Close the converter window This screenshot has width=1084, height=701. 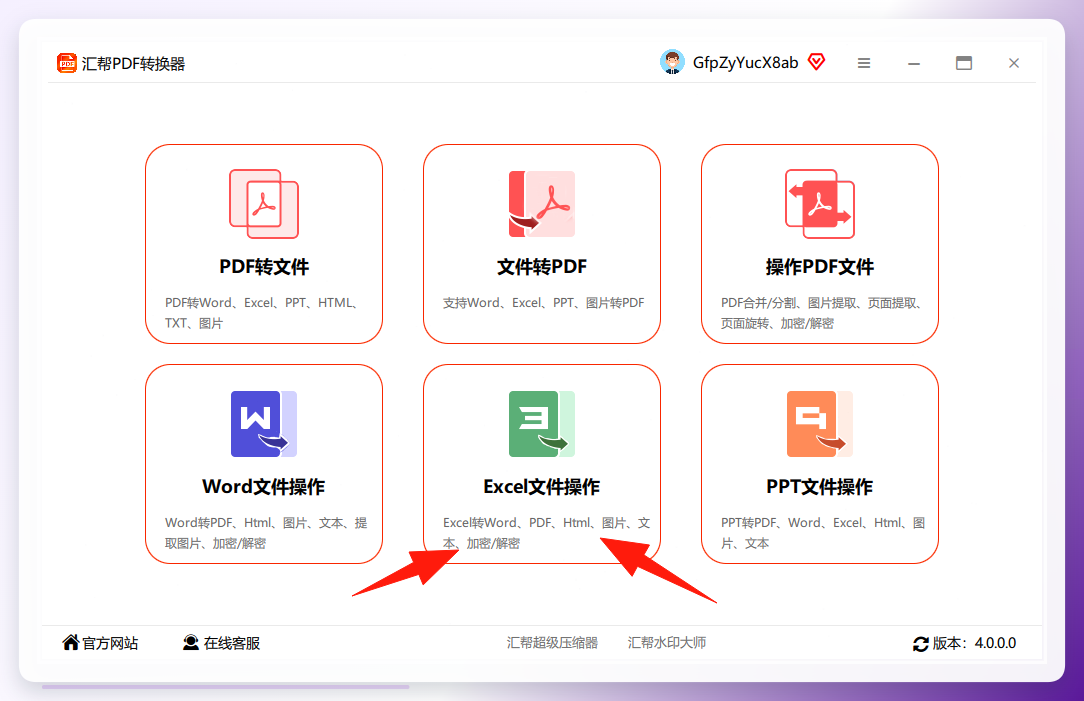click(x=1013, y=63)
